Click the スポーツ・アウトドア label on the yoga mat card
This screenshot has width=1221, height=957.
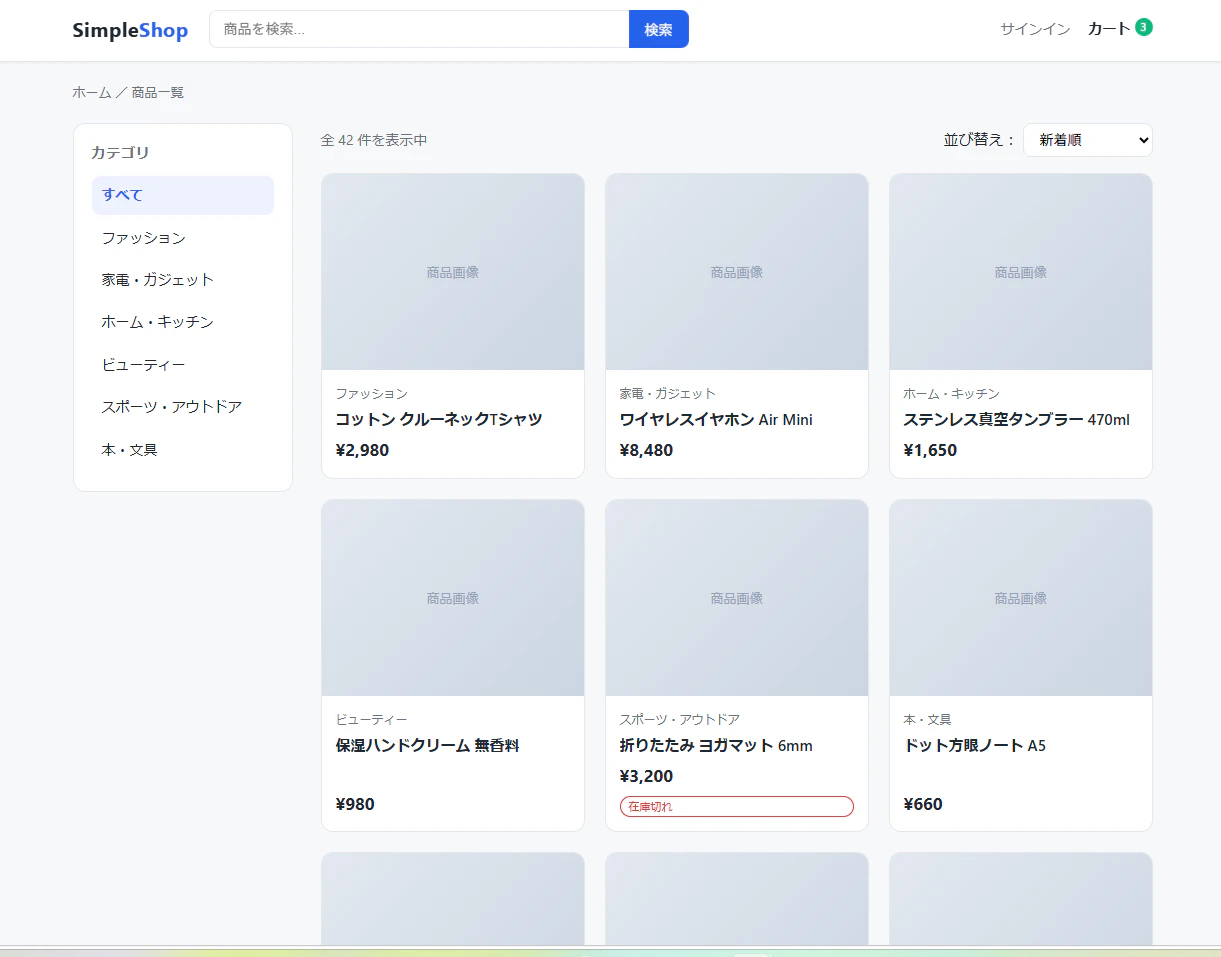pos(680,720)
